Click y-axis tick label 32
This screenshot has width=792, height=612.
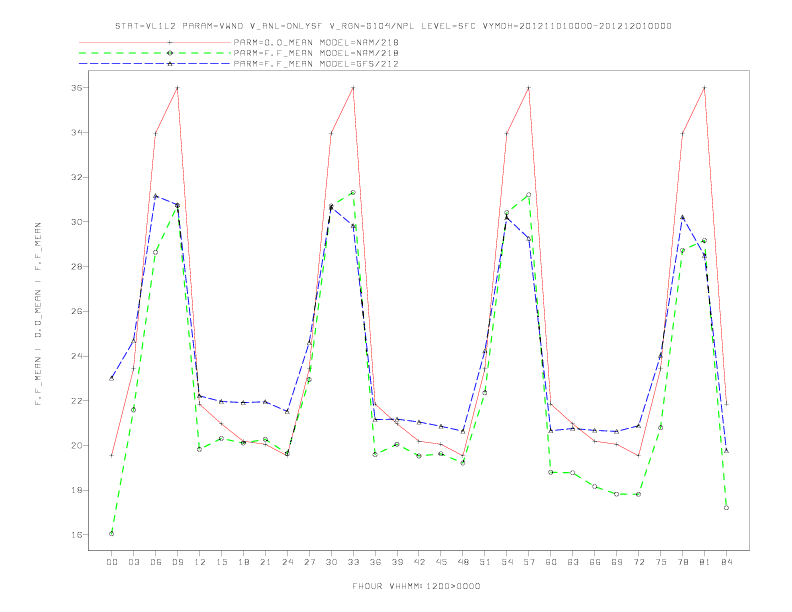(76, 177)
